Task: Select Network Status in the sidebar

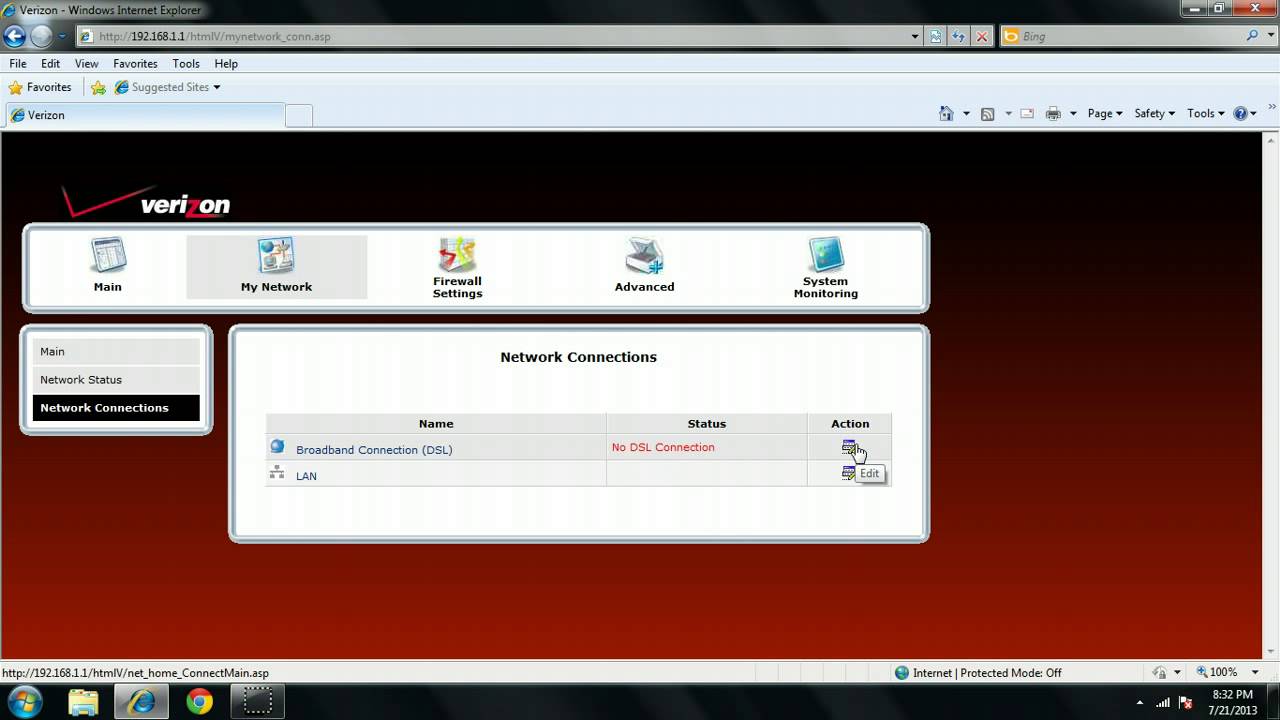Action: click(116, 379)
